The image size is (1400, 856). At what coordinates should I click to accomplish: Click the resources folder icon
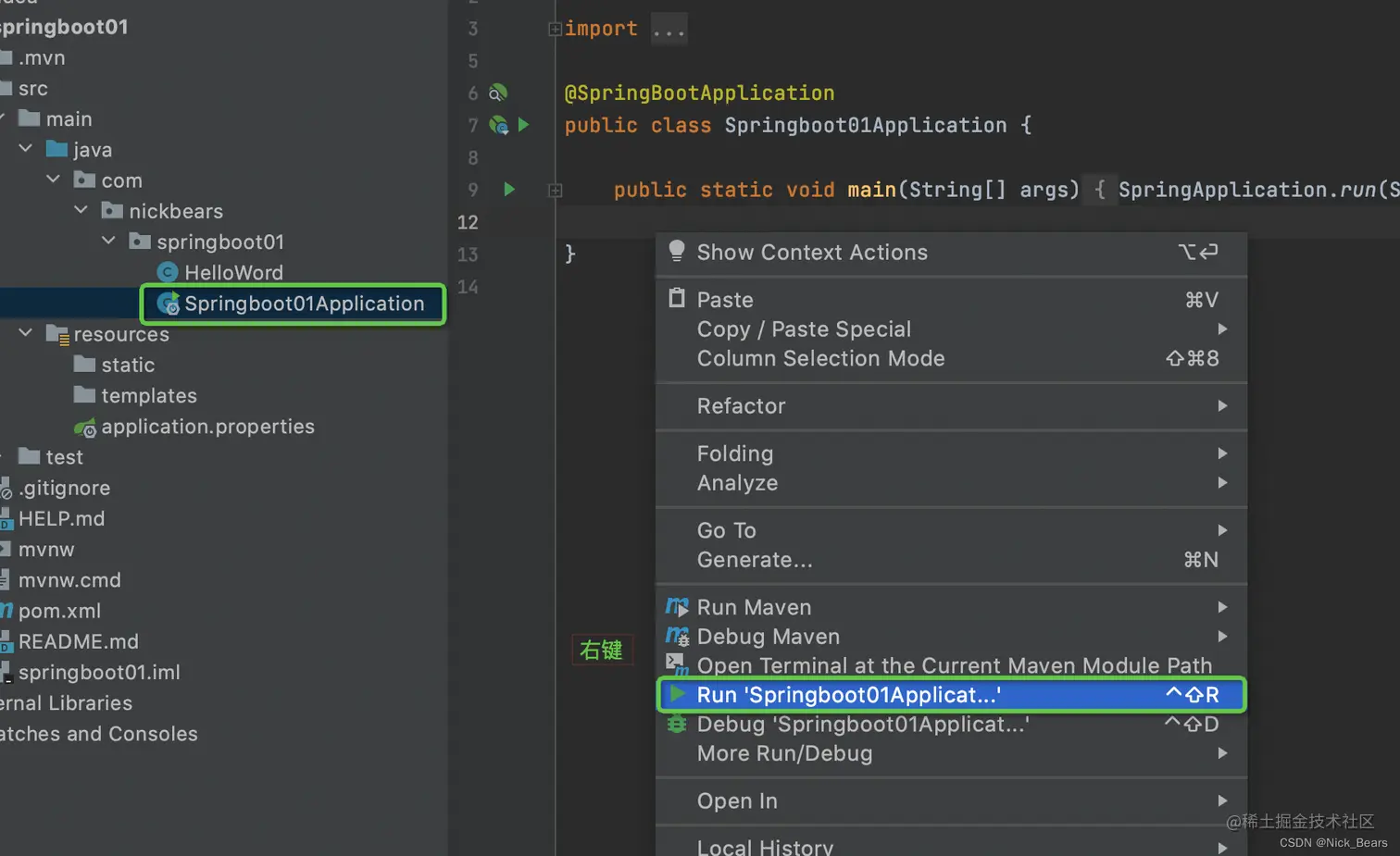57,334
